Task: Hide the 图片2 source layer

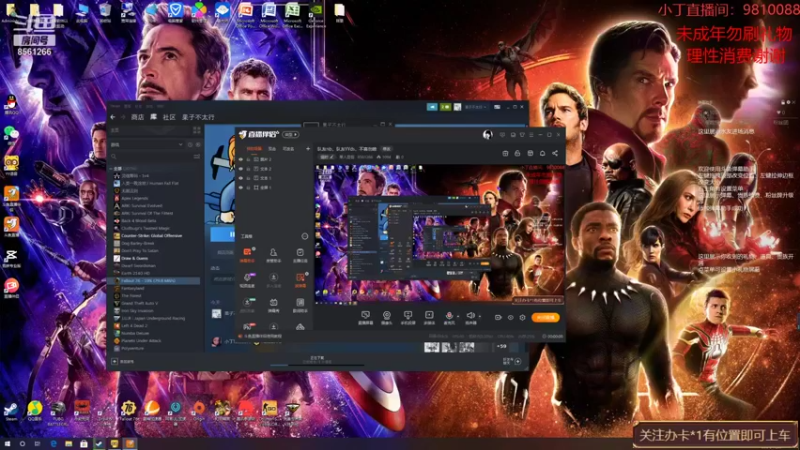Action: 241,159
